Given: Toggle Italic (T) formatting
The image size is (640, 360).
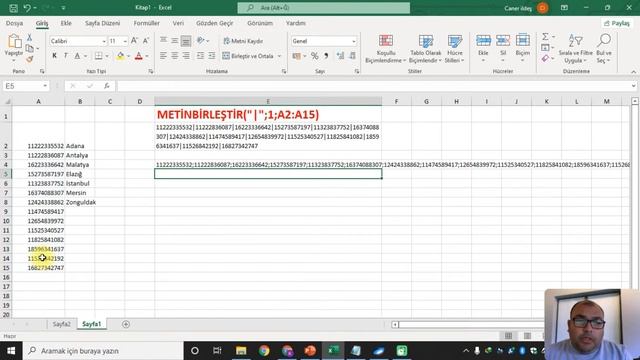Looking at the screenshot, I should click(x=66, y=56).
